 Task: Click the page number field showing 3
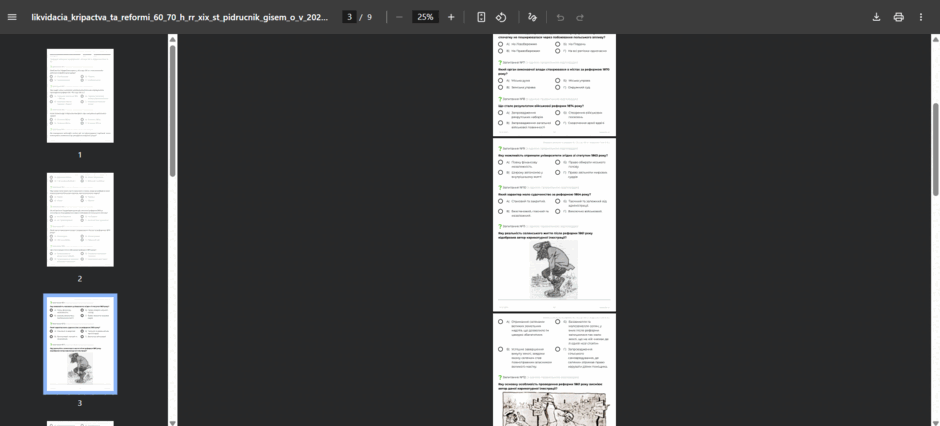pyautogui.click(x=350, y=17)
